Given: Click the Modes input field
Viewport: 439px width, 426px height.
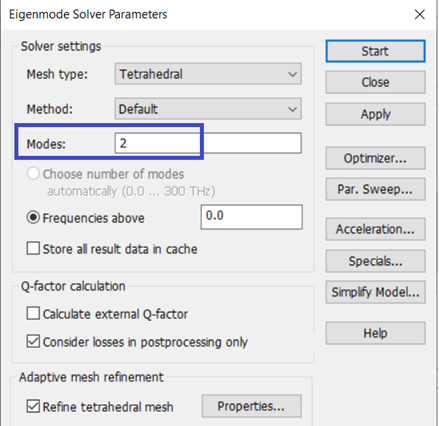Looking at the screenshot, I should click(x=208, y=143).
